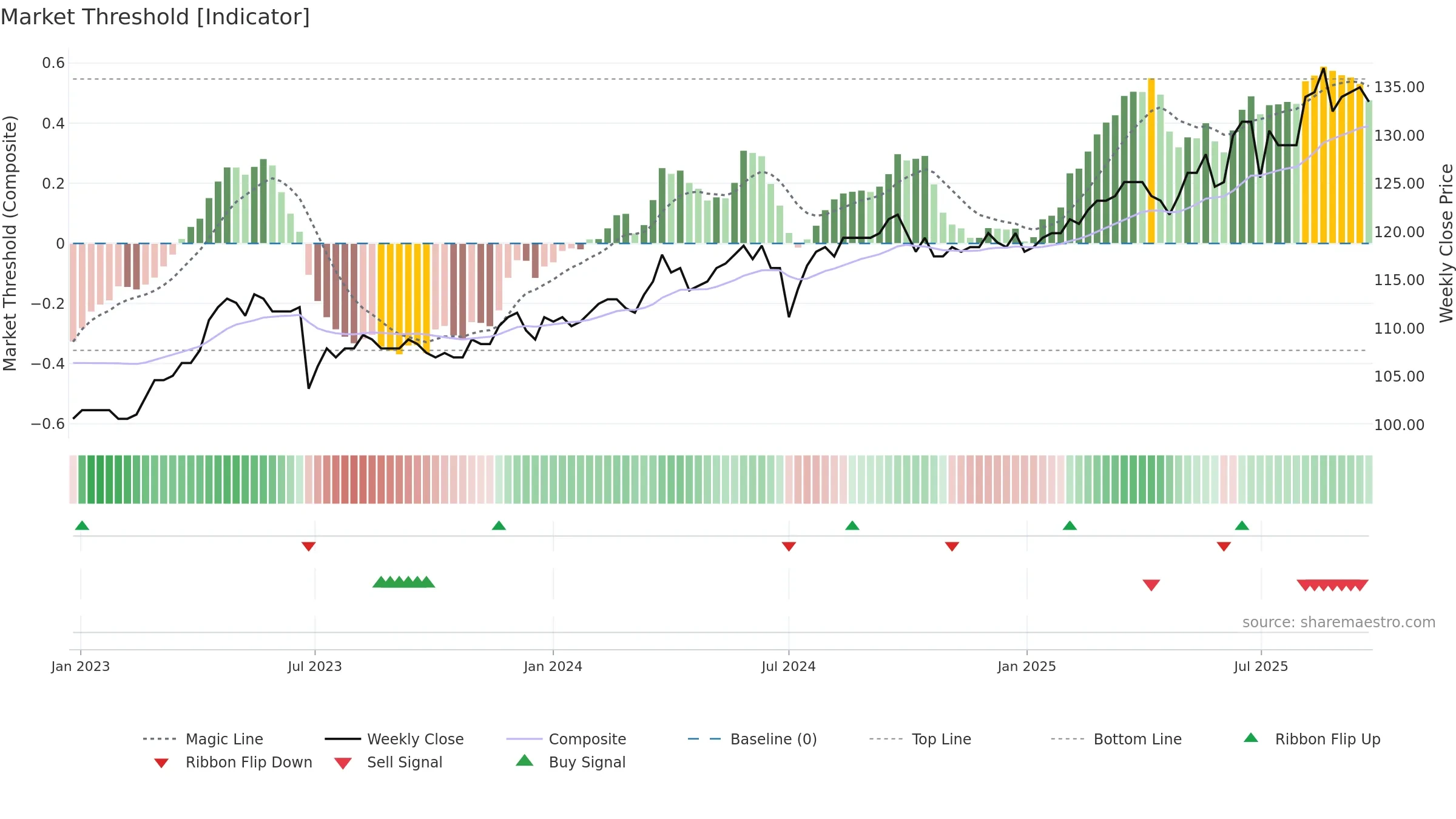The image size is (1456, 819).
Task: Click the ribbon flip up marker just before Jul 2025
Action: [1242, 525]
